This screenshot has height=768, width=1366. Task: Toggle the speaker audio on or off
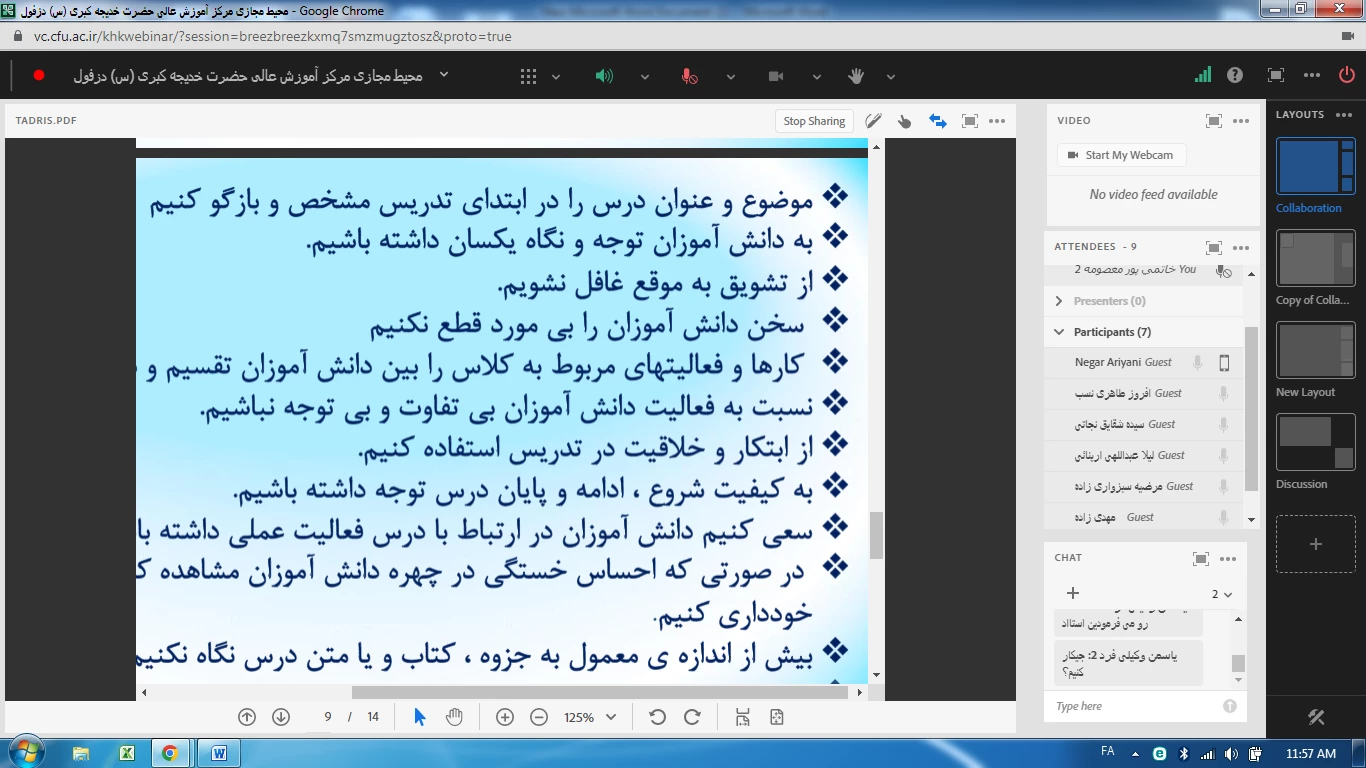pyautogui.click(x=604, y=76)
